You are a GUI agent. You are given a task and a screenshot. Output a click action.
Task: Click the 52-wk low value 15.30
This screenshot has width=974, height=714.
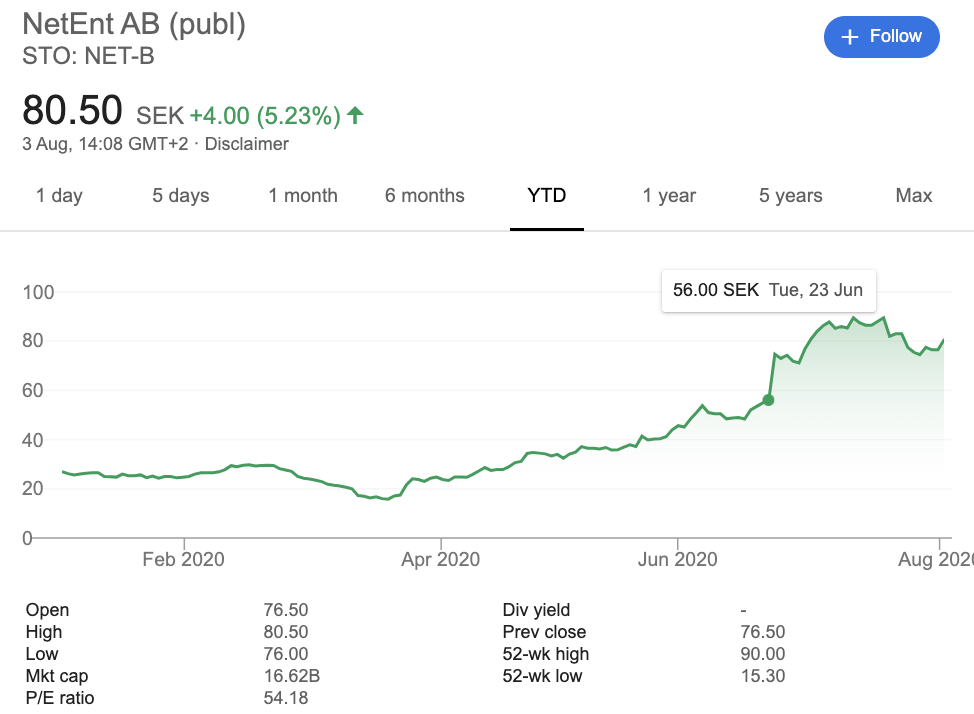[x=763, y=675]
